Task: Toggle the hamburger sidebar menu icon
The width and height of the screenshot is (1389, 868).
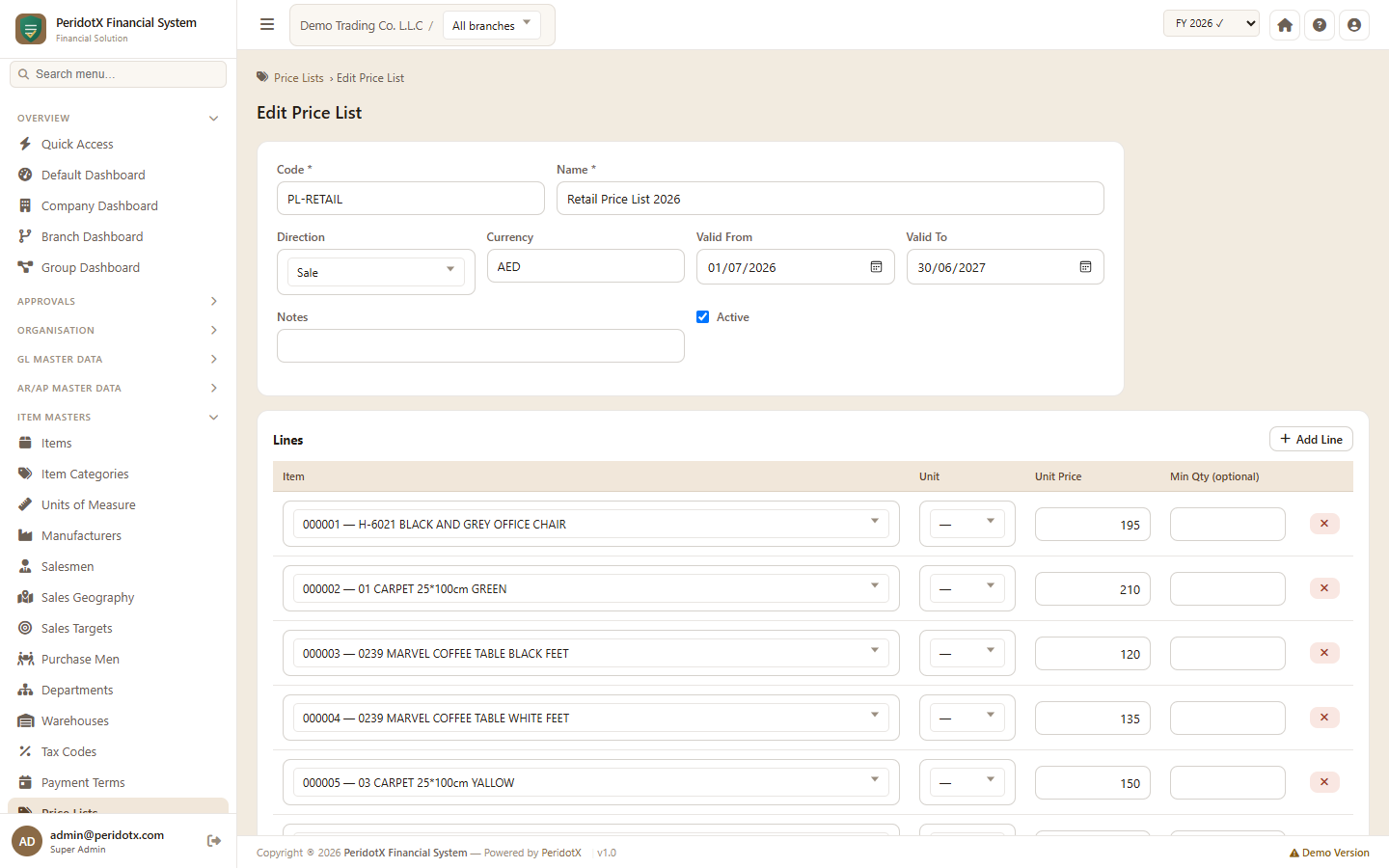Action: click(267, 25)
